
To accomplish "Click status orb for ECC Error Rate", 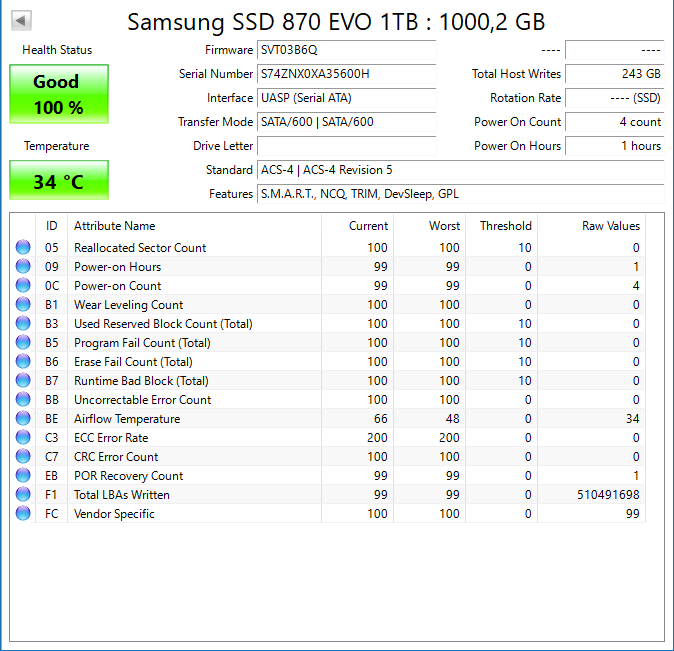I will tap(23, 438).
